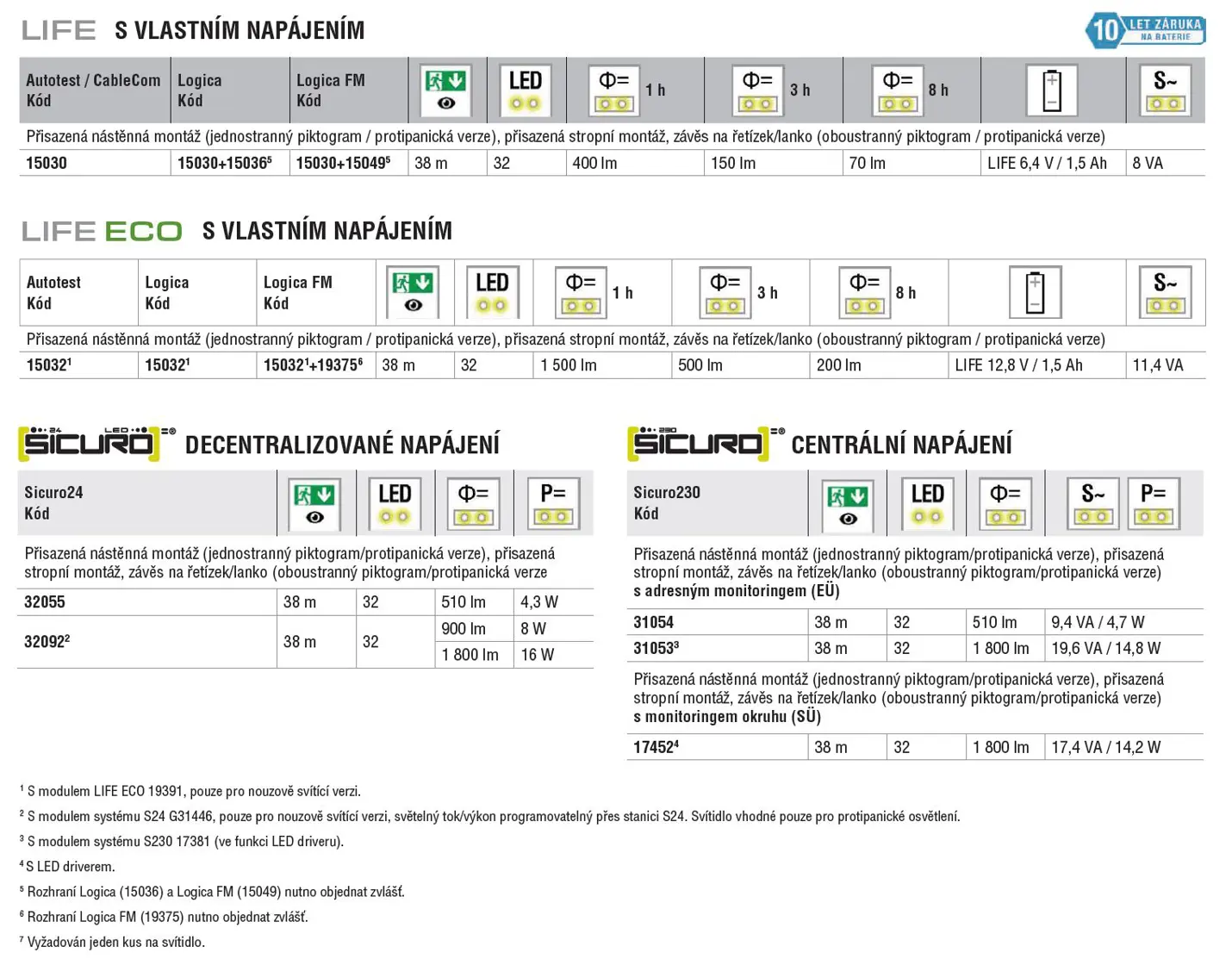
Task: Select the "17,4 VA / 14,2 W" cell
Action: 1124,747
